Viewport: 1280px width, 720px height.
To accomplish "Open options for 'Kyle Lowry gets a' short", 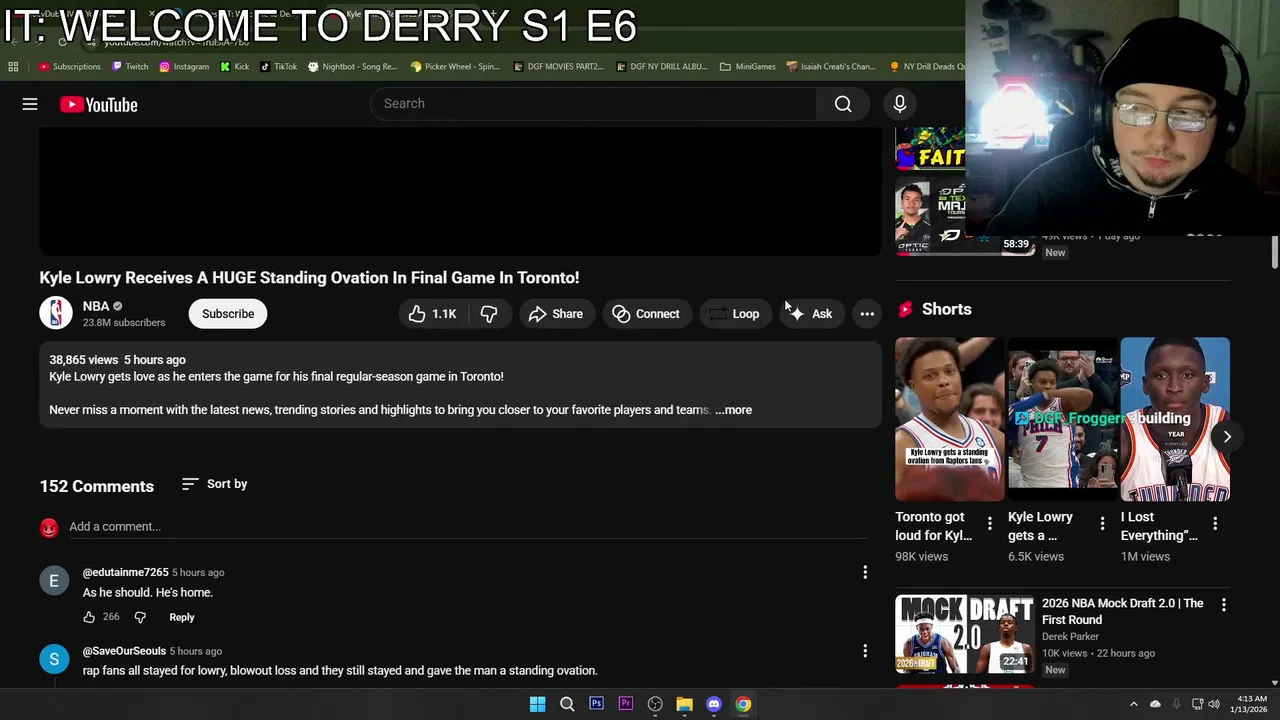I will coord(1103,523).
